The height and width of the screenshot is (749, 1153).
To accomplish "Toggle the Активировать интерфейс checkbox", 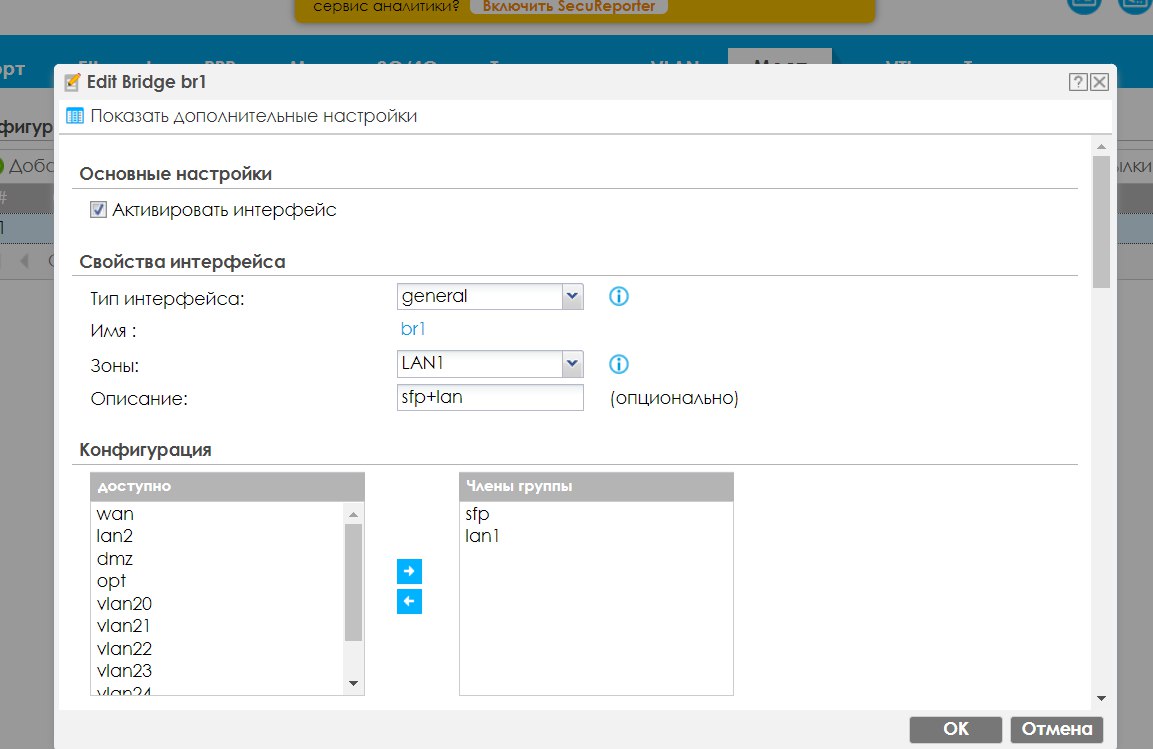I will tap(99, 210).
